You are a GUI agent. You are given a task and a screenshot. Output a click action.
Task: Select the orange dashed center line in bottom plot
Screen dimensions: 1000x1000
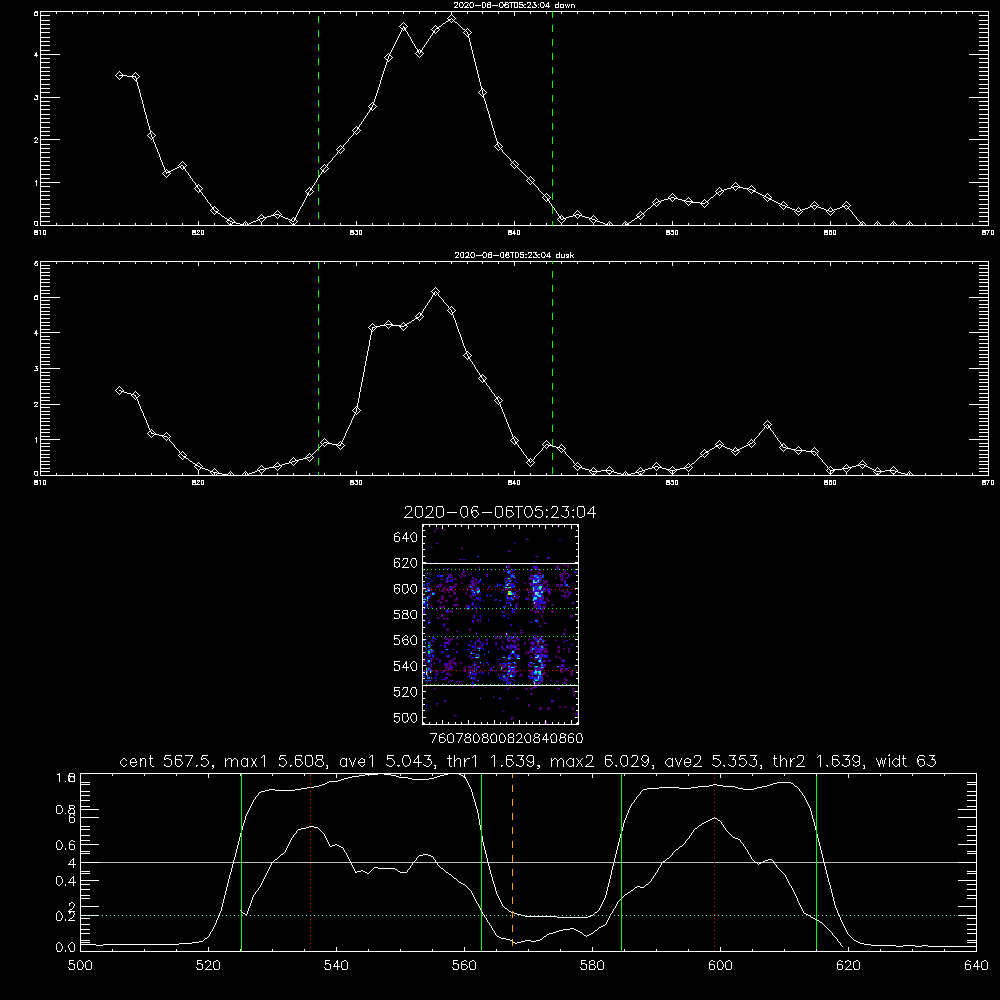point(512,860)
